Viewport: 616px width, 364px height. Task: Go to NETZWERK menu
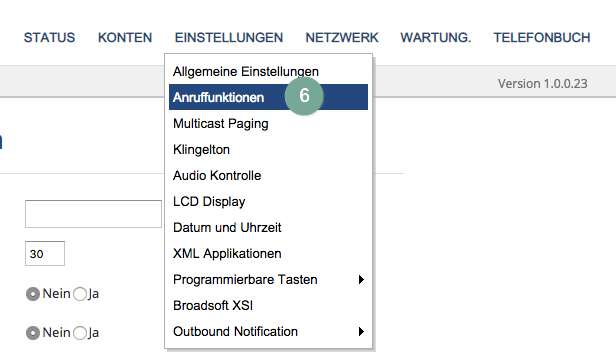point(342,38)
